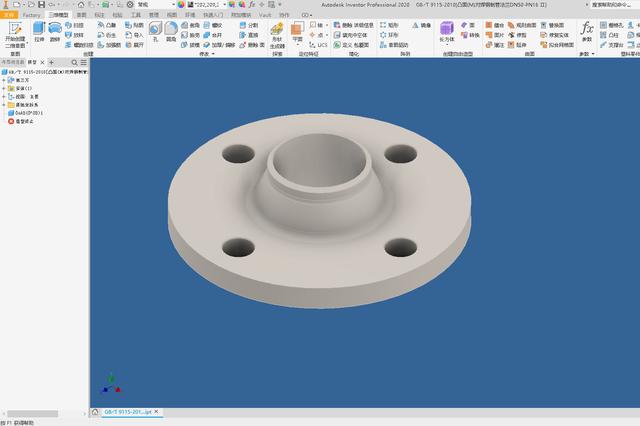Select the Coil (螺旋扫掠) tool
Screen dimensions: 640x426
pos(79,45)
